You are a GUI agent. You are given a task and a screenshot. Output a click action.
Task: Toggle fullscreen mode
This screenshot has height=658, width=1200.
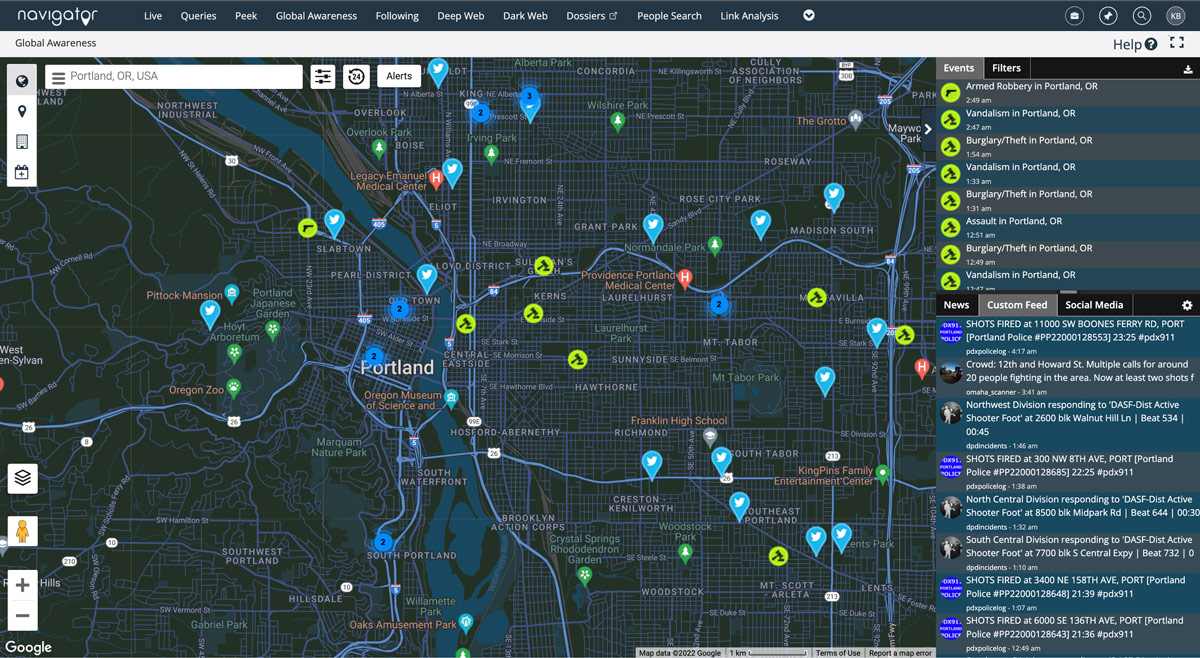click(1177, 43)
